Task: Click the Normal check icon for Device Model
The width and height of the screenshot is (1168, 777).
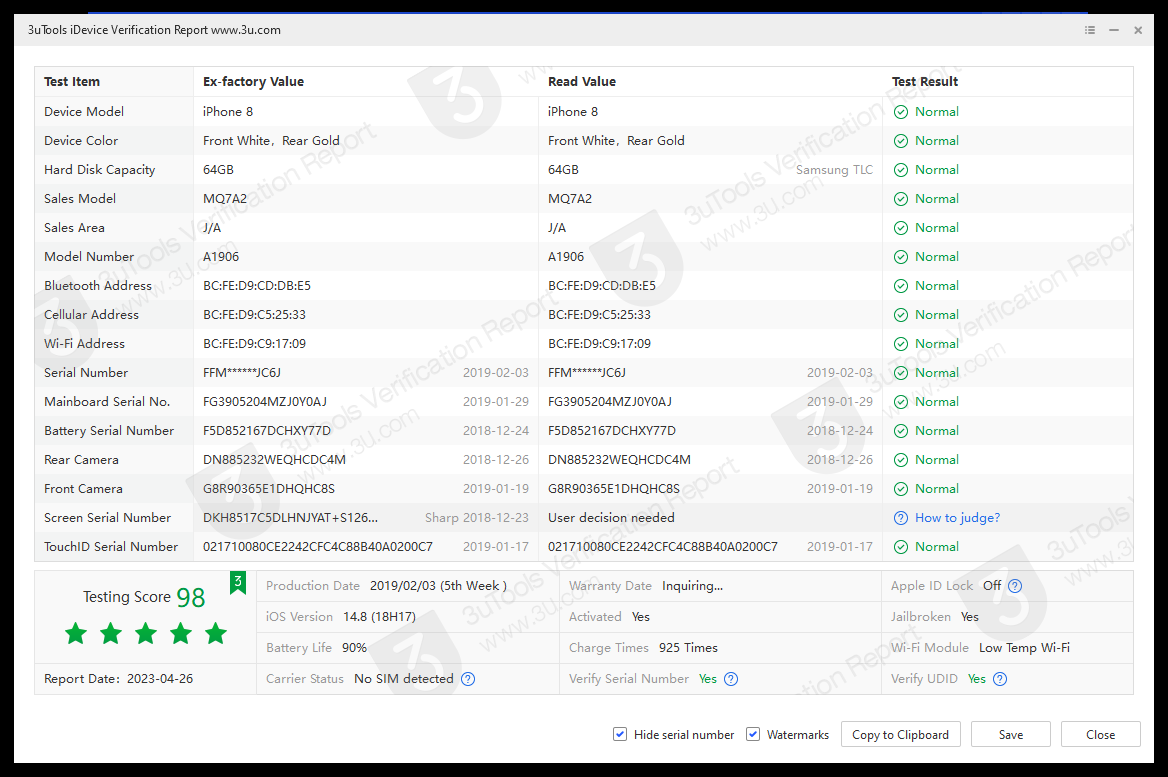Action: [x=901, y=112]
